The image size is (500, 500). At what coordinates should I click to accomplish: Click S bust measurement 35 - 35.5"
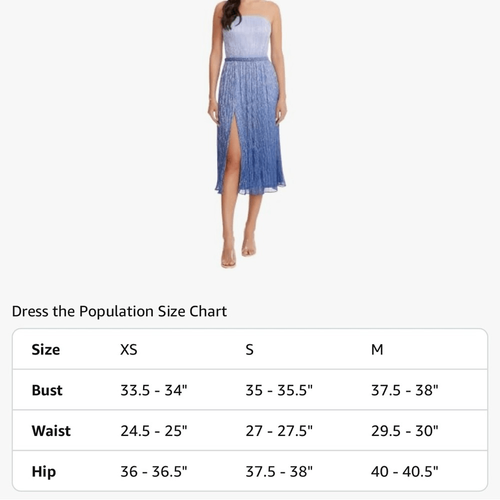point(279,390)
